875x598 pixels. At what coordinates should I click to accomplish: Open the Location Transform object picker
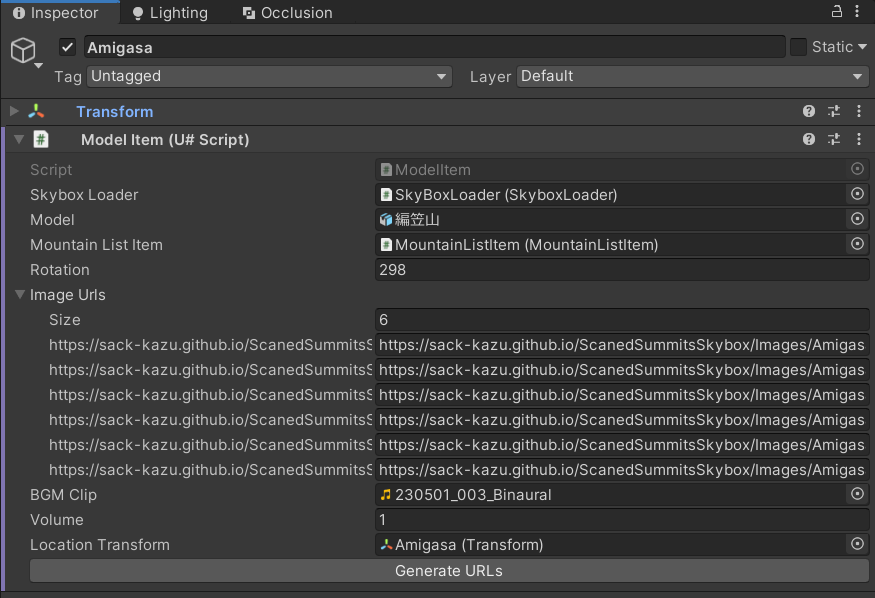pos(858,544)
